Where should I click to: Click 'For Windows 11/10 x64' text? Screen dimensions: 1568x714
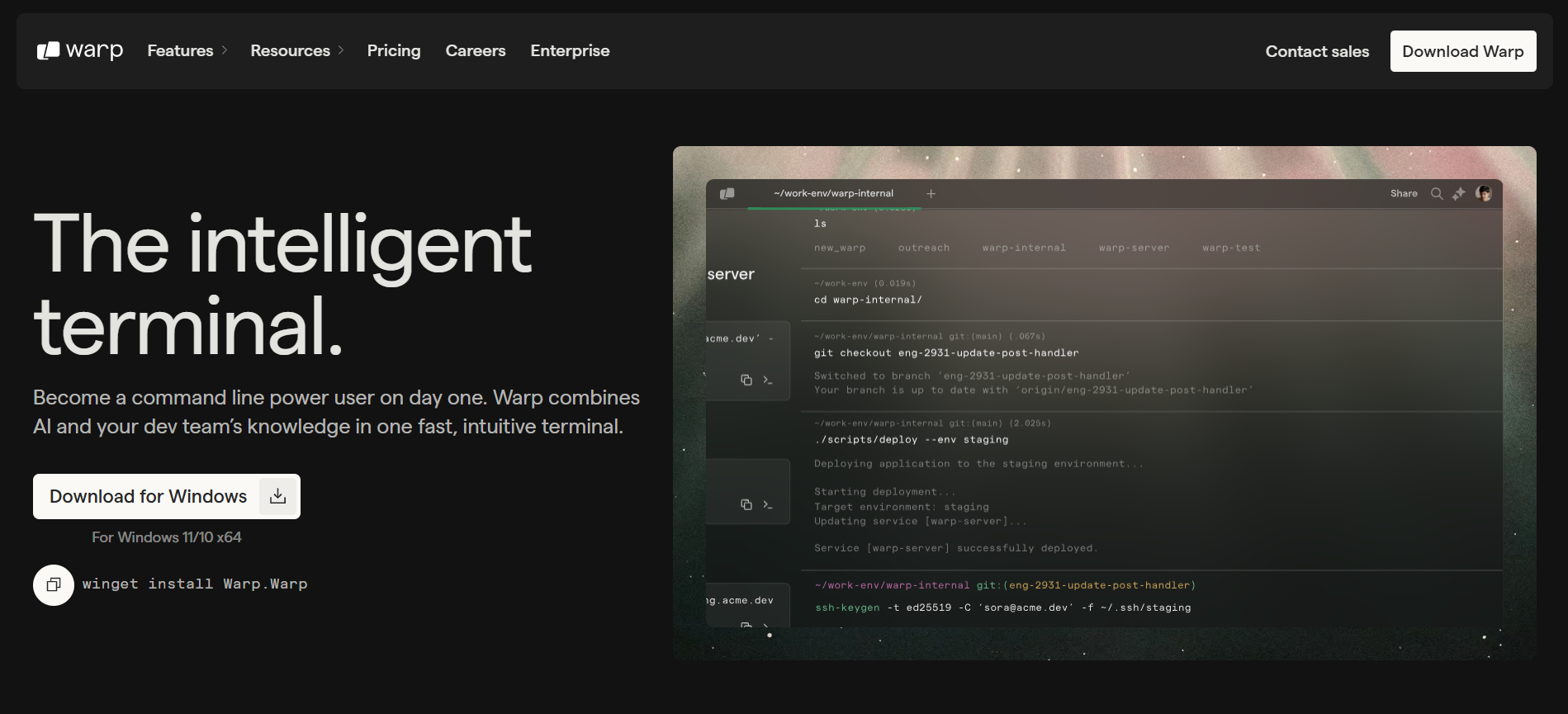(x=167, y=537)
